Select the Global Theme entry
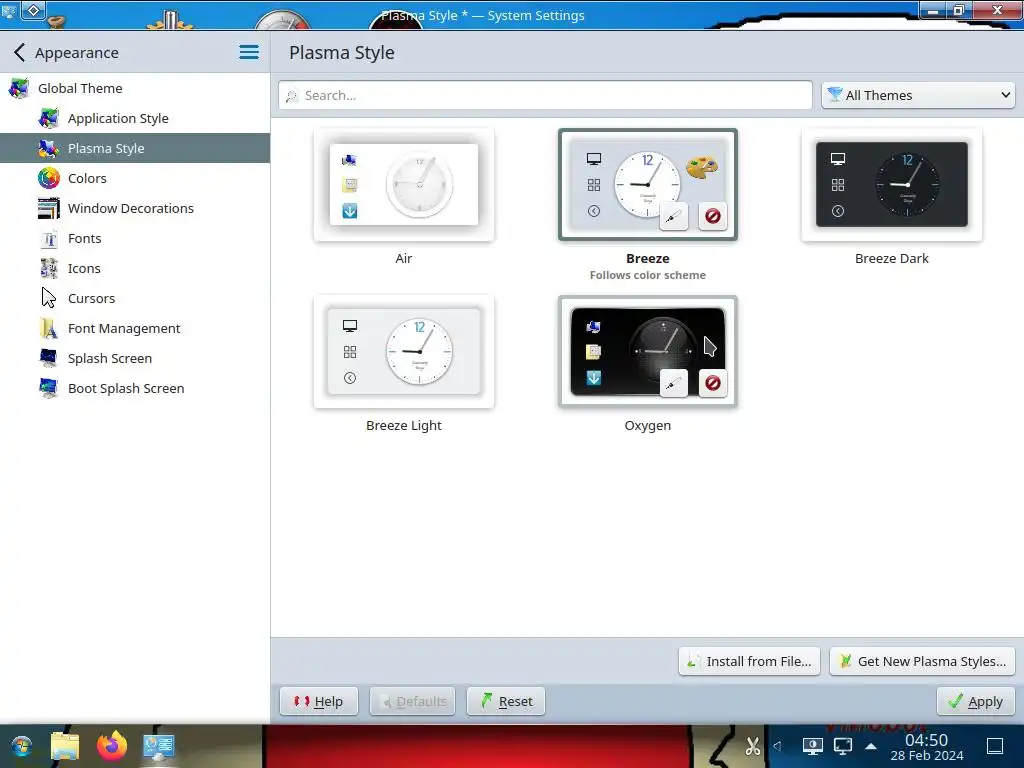The width and height of the screenshot is (1024, 768). 135,88
